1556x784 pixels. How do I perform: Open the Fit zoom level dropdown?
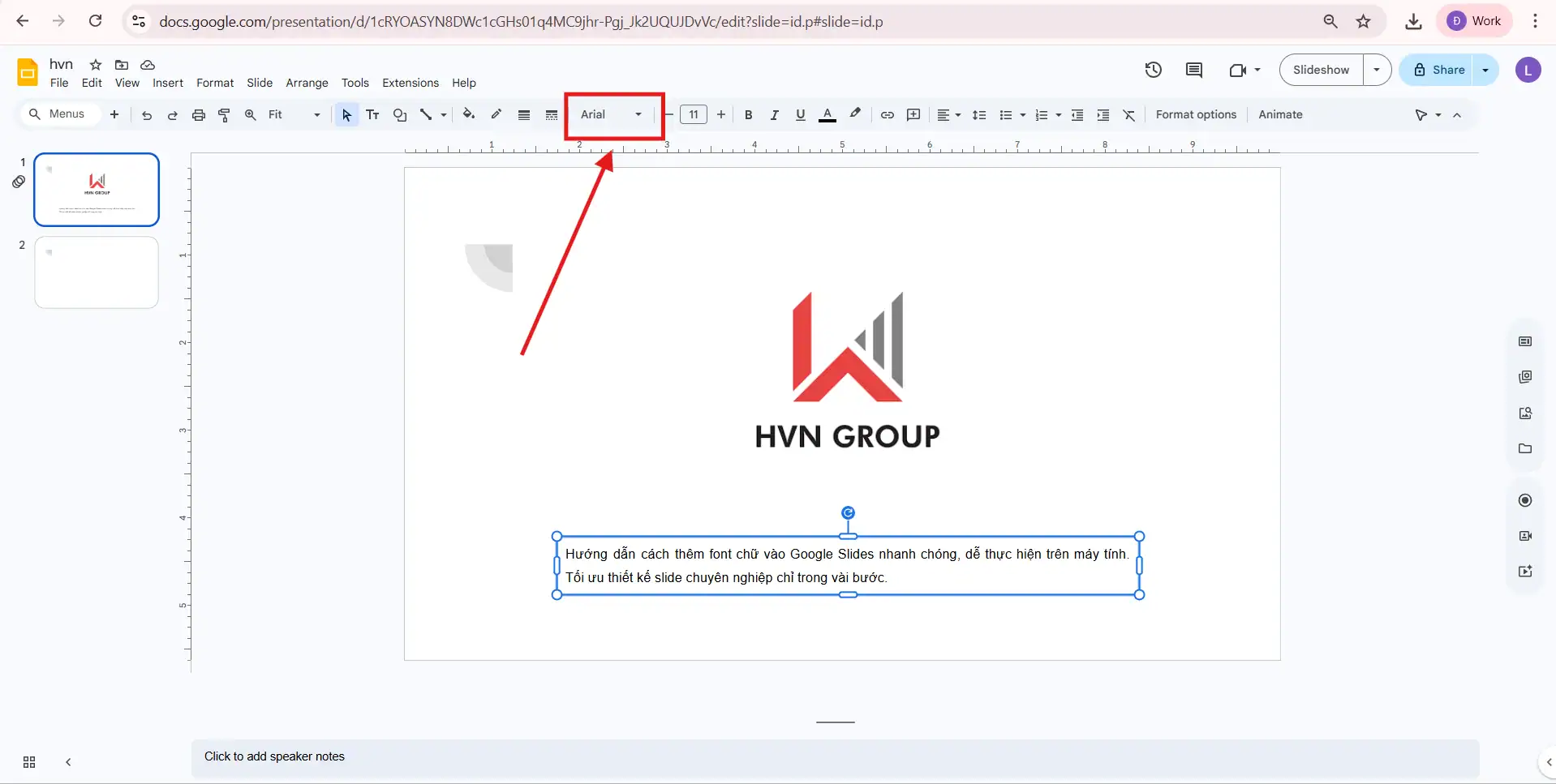coord(294,114)
